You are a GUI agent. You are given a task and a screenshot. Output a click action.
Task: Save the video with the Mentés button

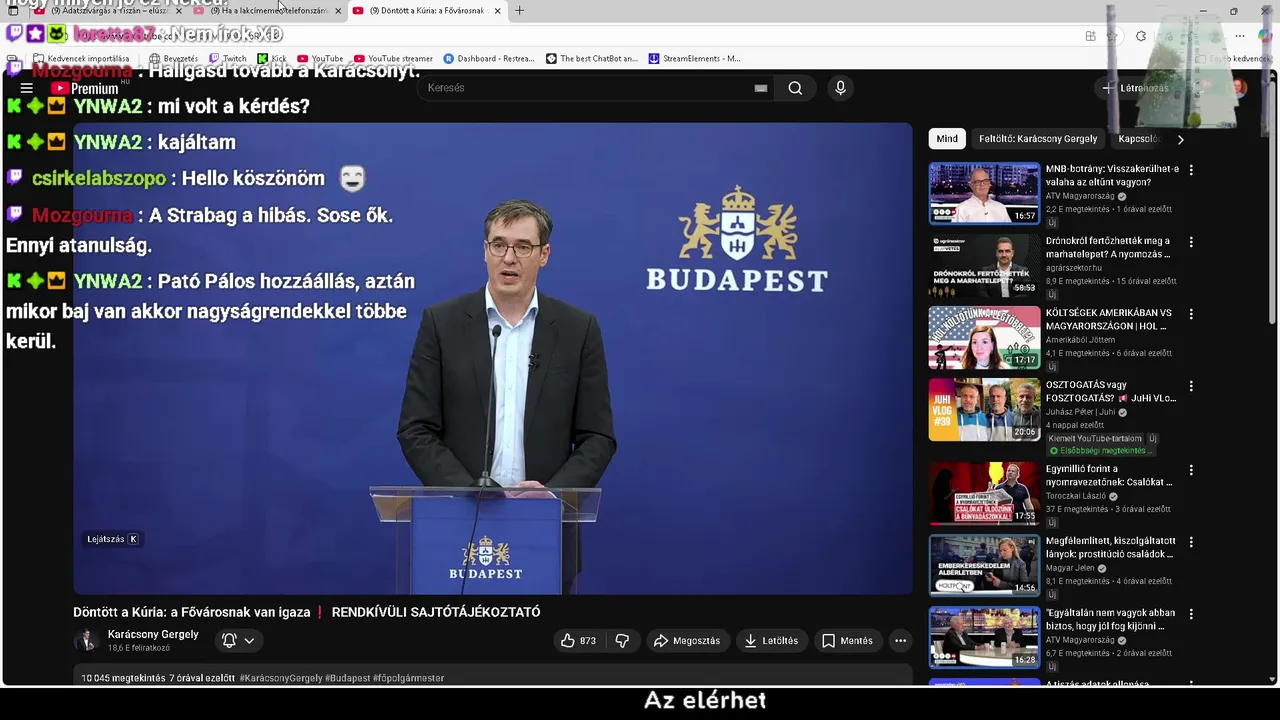(847, 641)
